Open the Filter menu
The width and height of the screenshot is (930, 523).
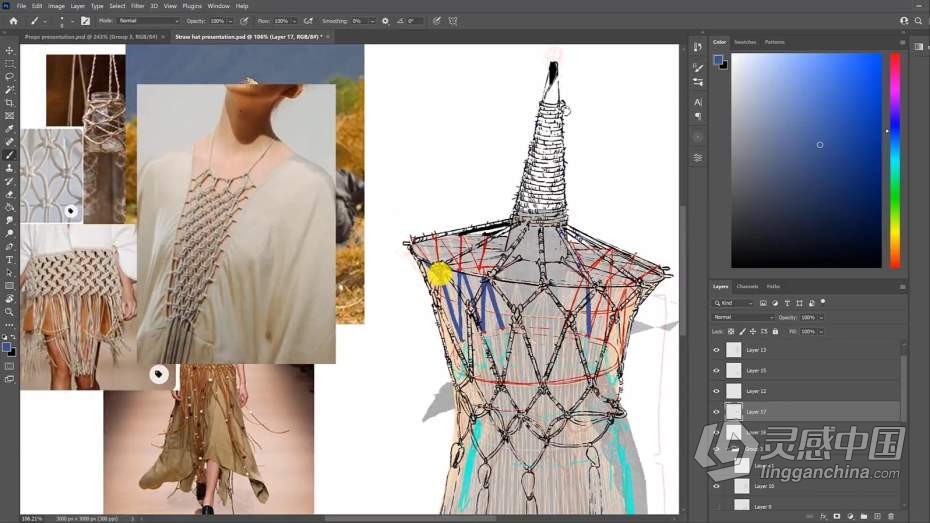(137, 6)
